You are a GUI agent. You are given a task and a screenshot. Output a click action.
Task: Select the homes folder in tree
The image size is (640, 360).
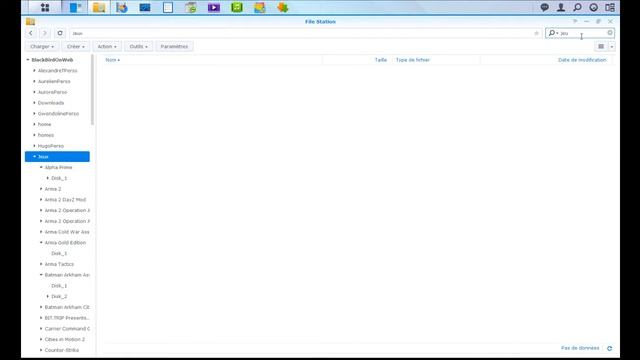click(46, 135)
